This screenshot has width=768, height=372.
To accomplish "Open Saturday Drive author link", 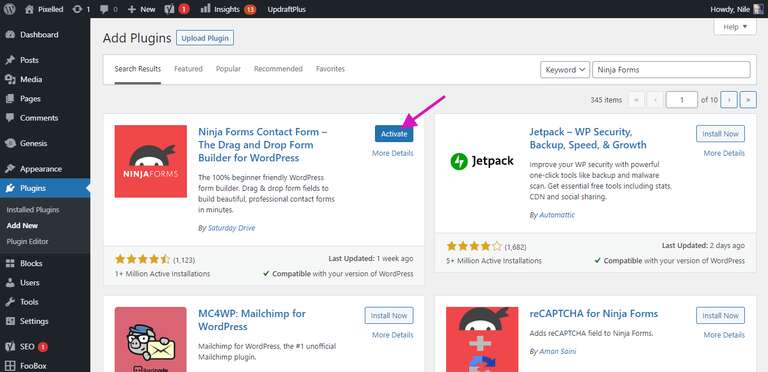I will [231, 228].
